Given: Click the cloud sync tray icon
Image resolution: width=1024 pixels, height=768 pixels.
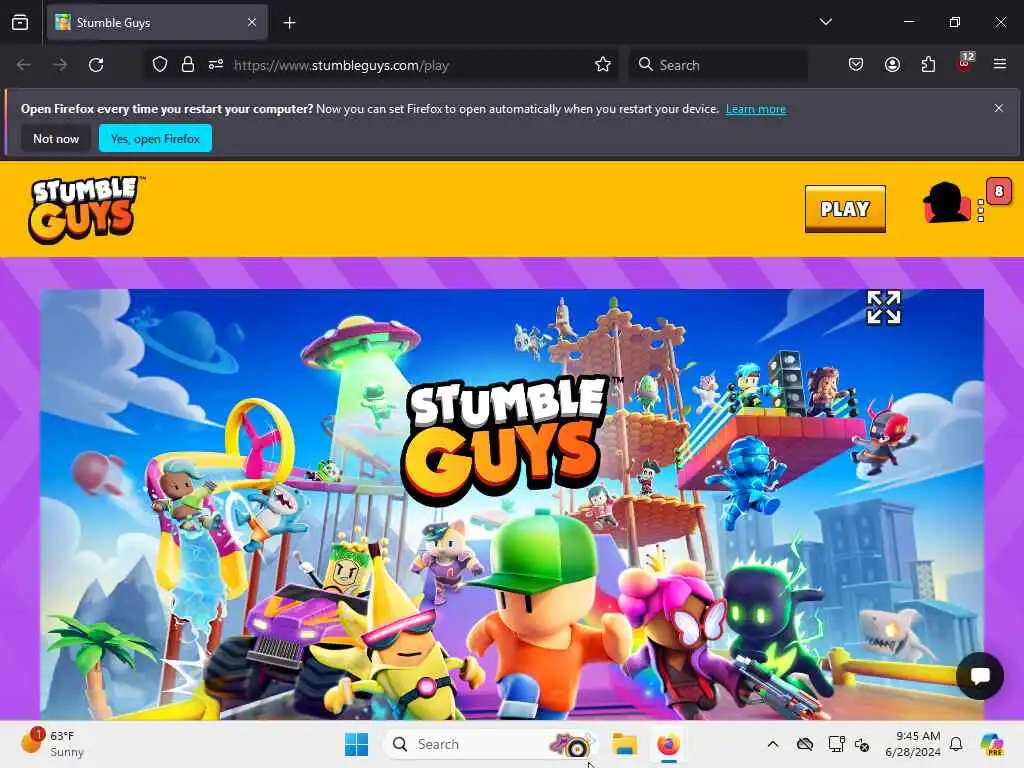Looking at the screenshot, I should tap(805, 744).
